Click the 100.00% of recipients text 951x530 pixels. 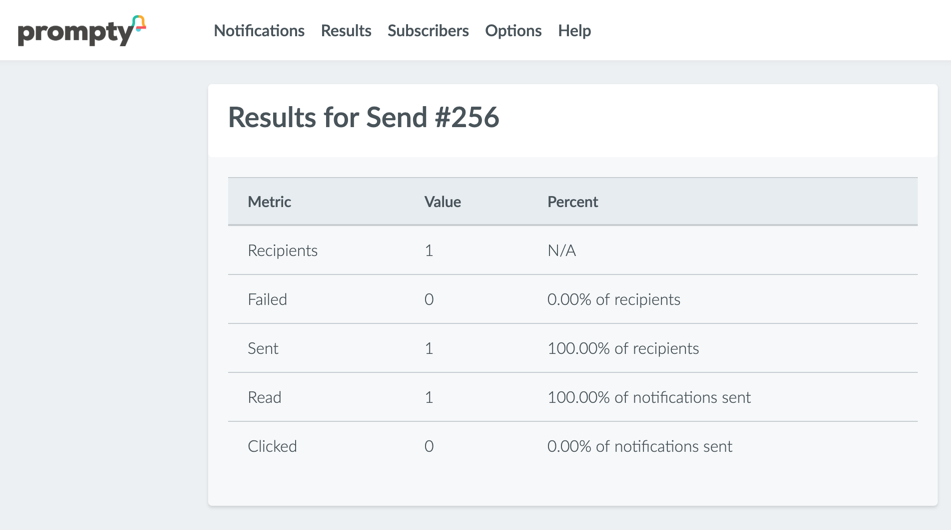pos(623,349)
